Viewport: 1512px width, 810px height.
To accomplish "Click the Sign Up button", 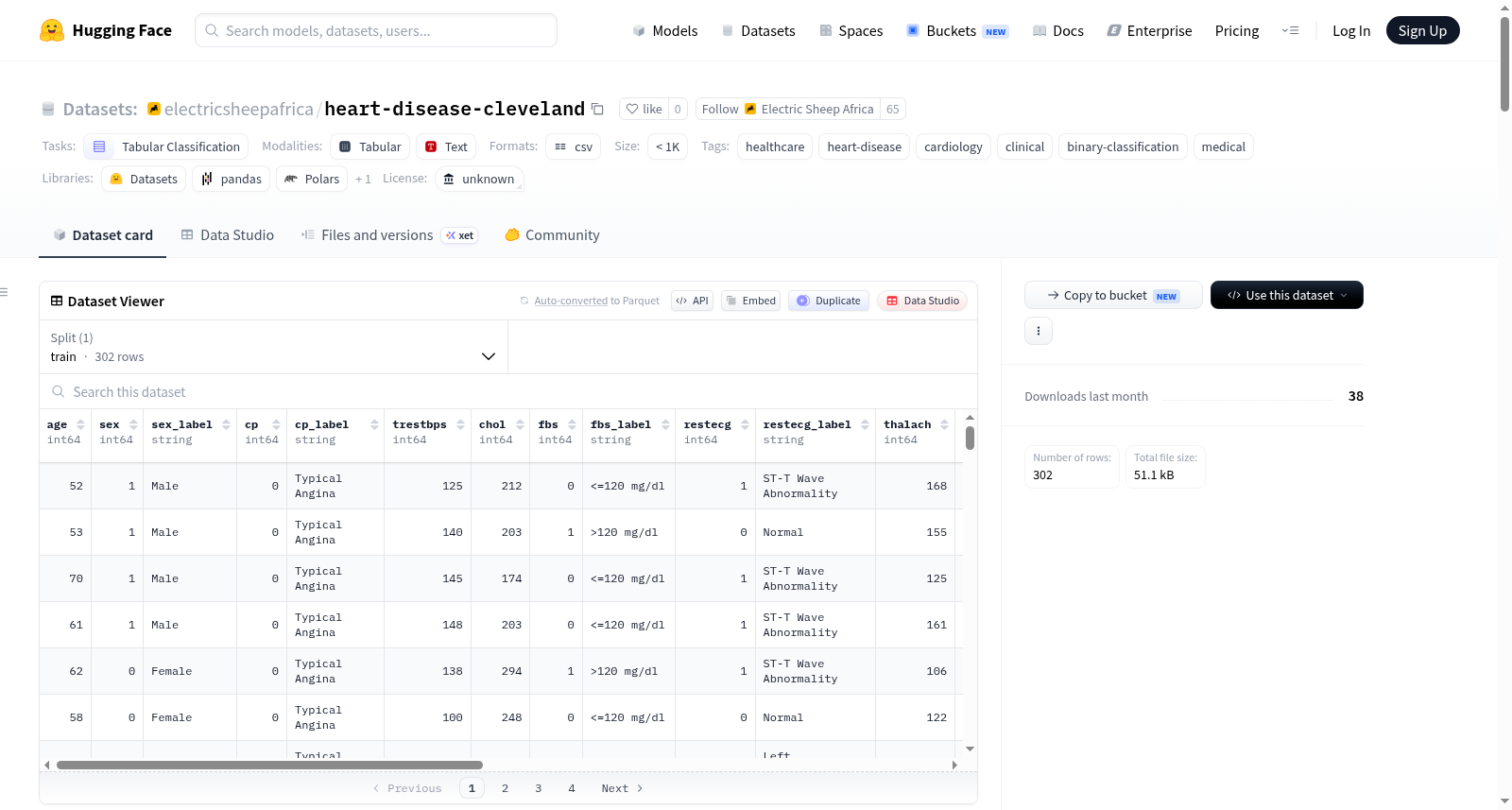I will 1422,30.
